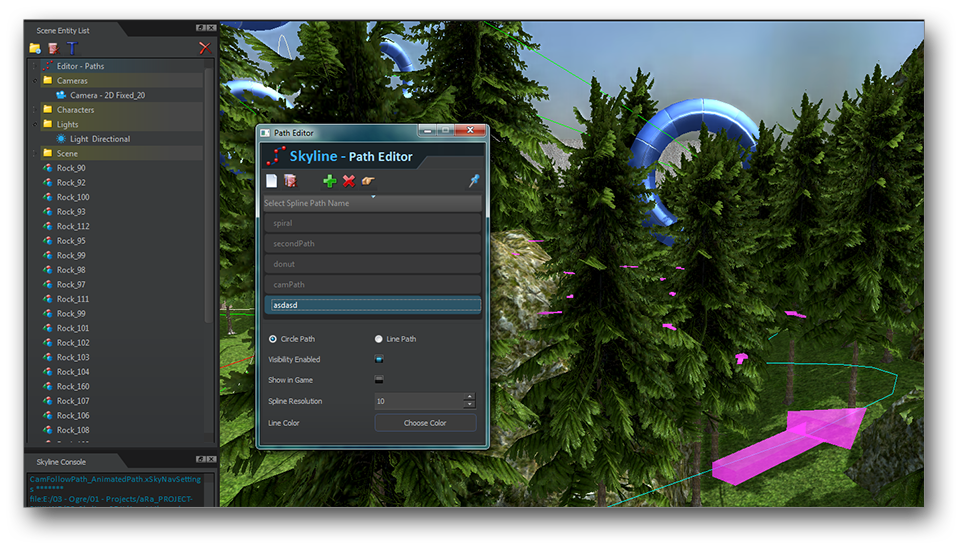Click the sun icon of Light Directional
Viewport: 962px width, 549px height.
coord(61,139)
